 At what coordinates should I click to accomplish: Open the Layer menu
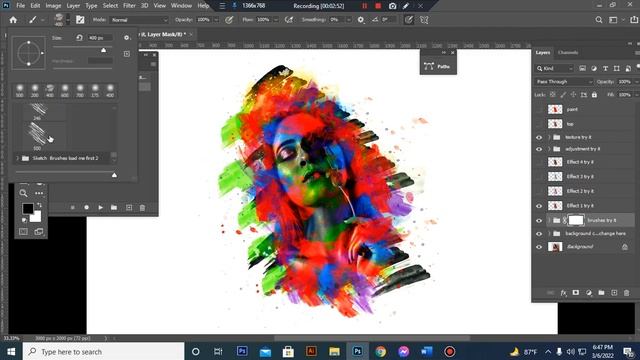pos(73,6)
